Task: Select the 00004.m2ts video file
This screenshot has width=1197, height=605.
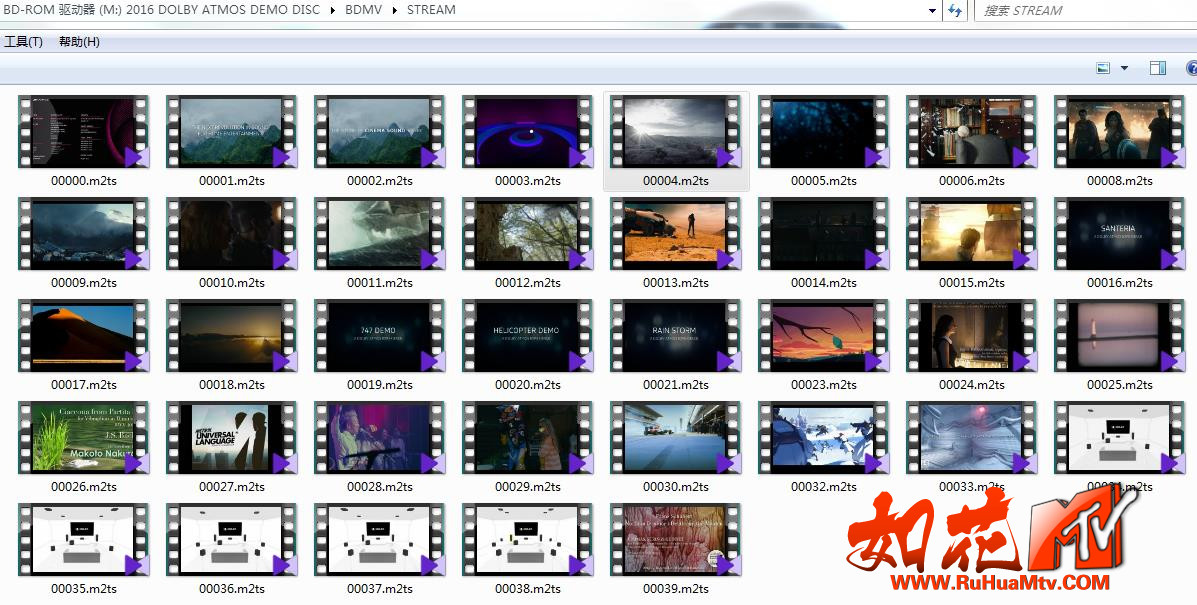Action: 675,133
